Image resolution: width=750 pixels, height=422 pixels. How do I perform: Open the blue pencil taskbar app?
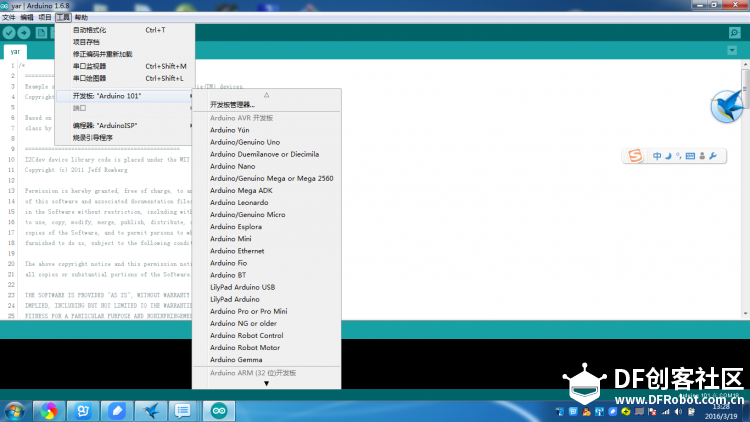(117, 411)
